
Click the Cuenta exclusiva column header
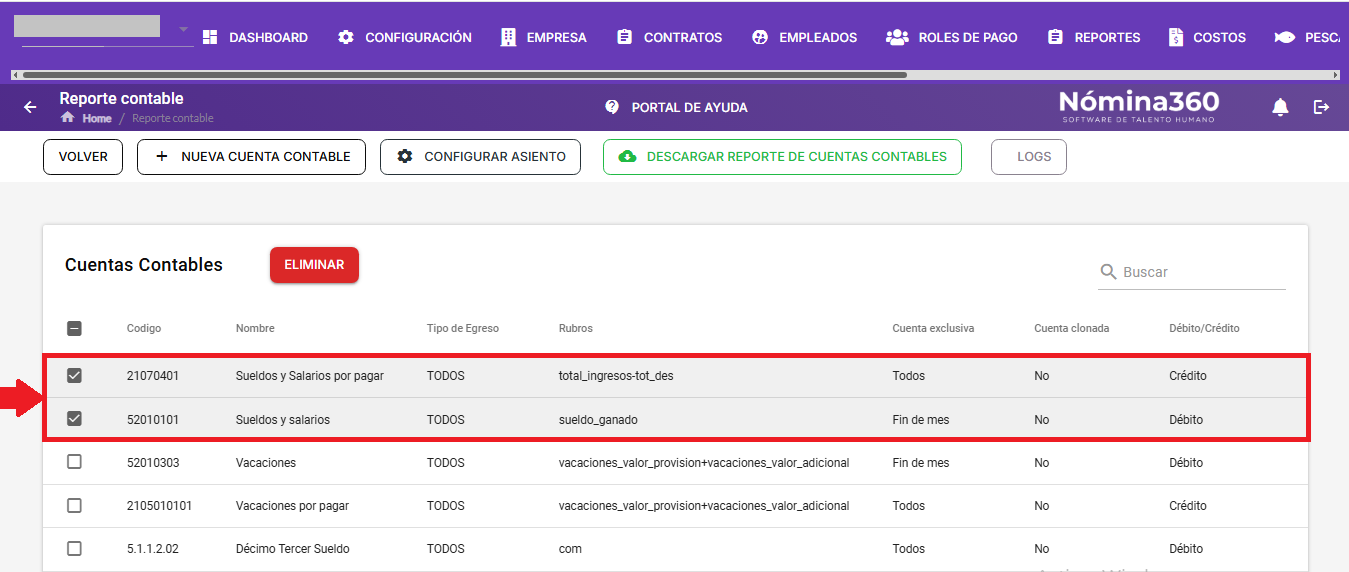pos(933,328)
